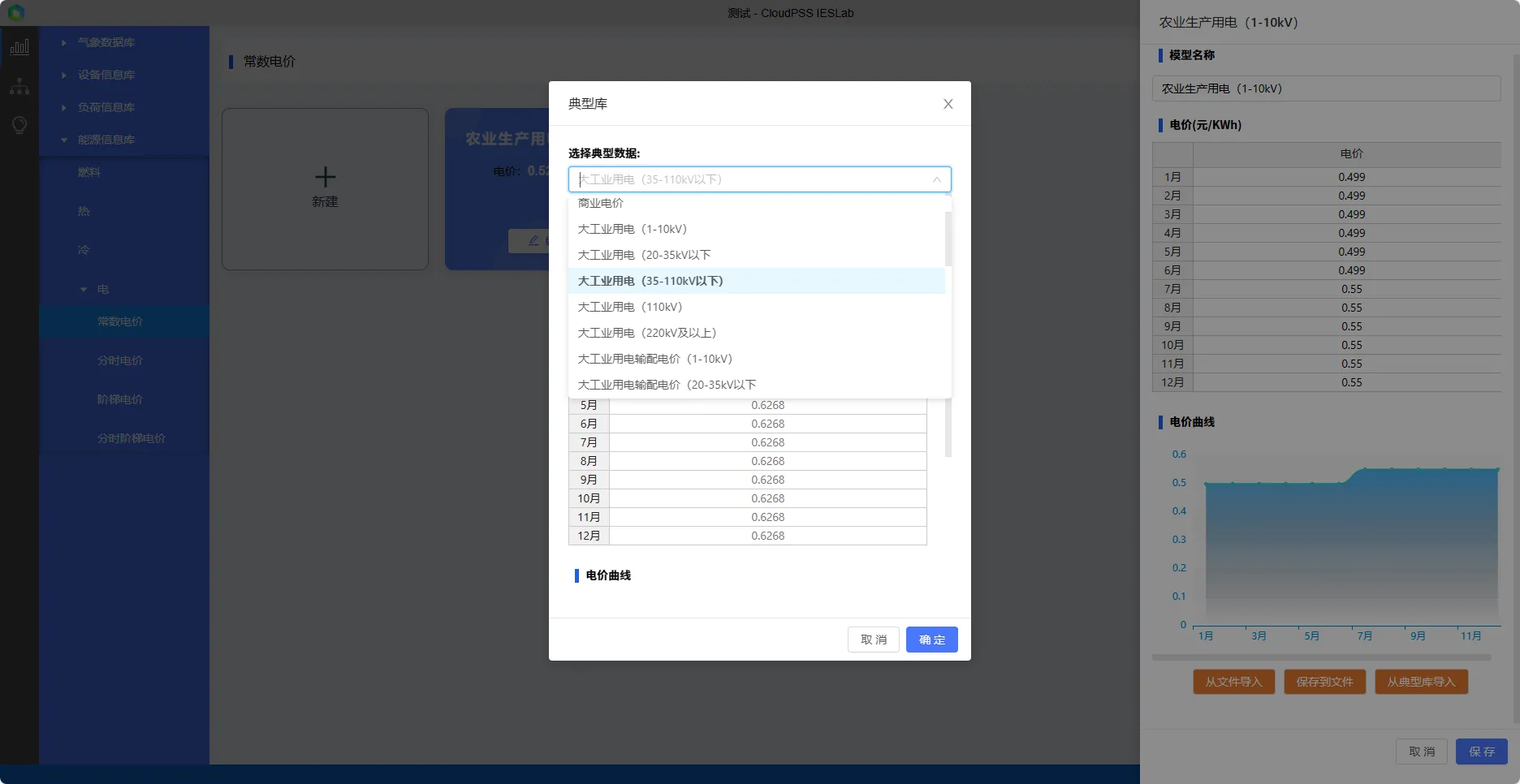
Task: Select 大工业用电（20-35kV以下 option
Action: (757, 255)
